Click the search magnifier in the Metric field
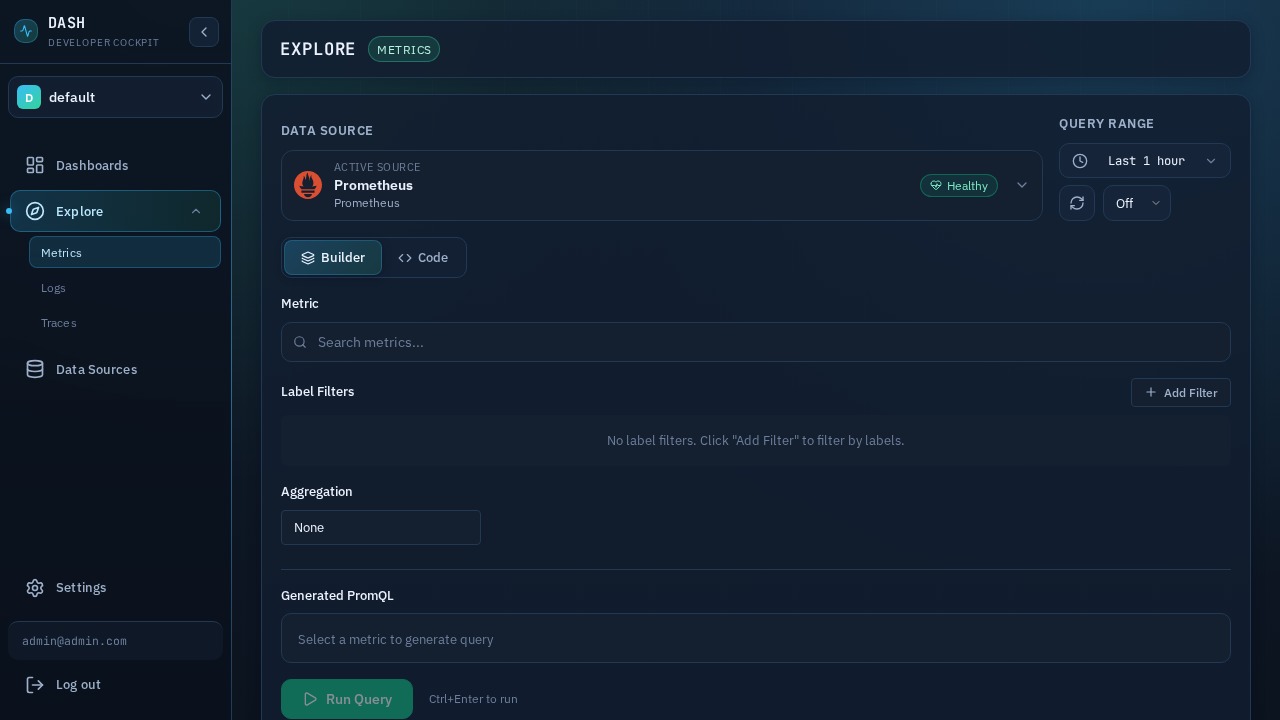This screenshot has height=720, width=1280. point(300,342)
